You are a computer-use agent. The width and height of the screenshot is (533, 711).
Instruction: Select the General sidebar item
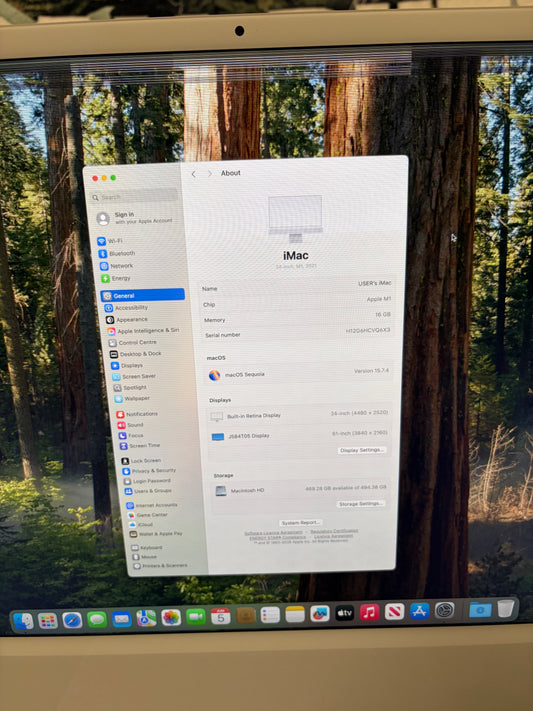click(x=143, y=295)
